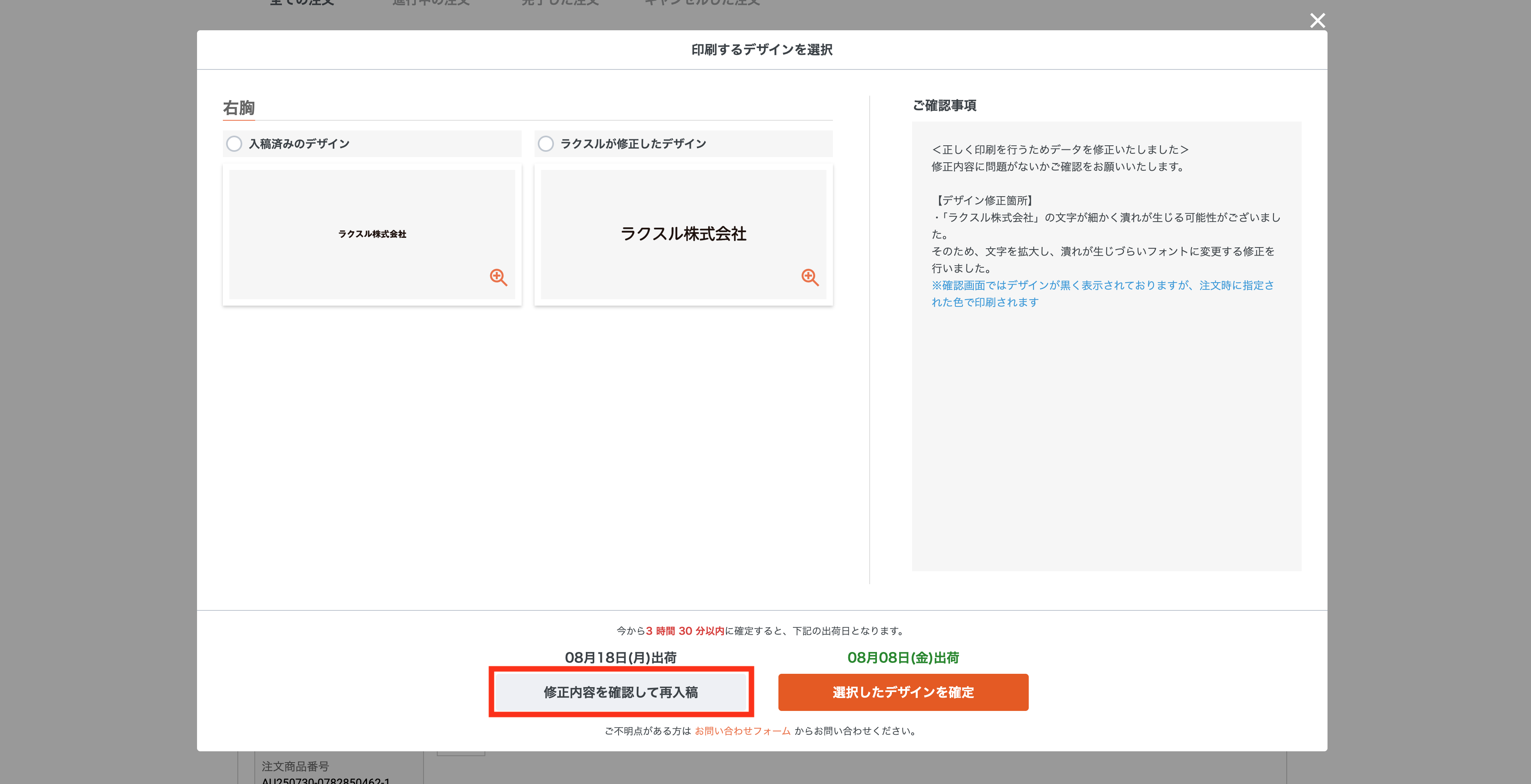
Task: Click 修正内容を確認して再入稿 button
Action: pyautogui.click(x=621, y=692)
